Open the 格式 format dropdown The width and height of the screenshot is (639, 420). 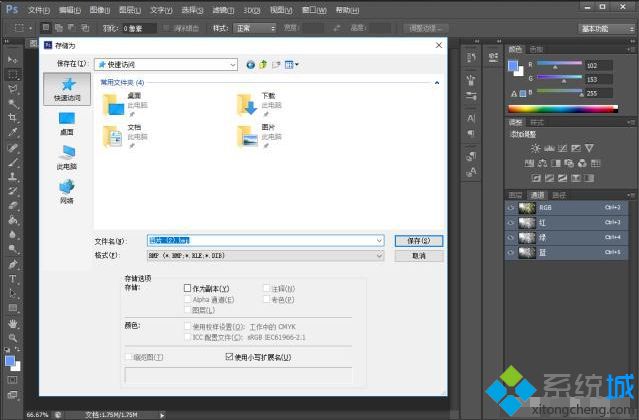click(x=265, y=255)
